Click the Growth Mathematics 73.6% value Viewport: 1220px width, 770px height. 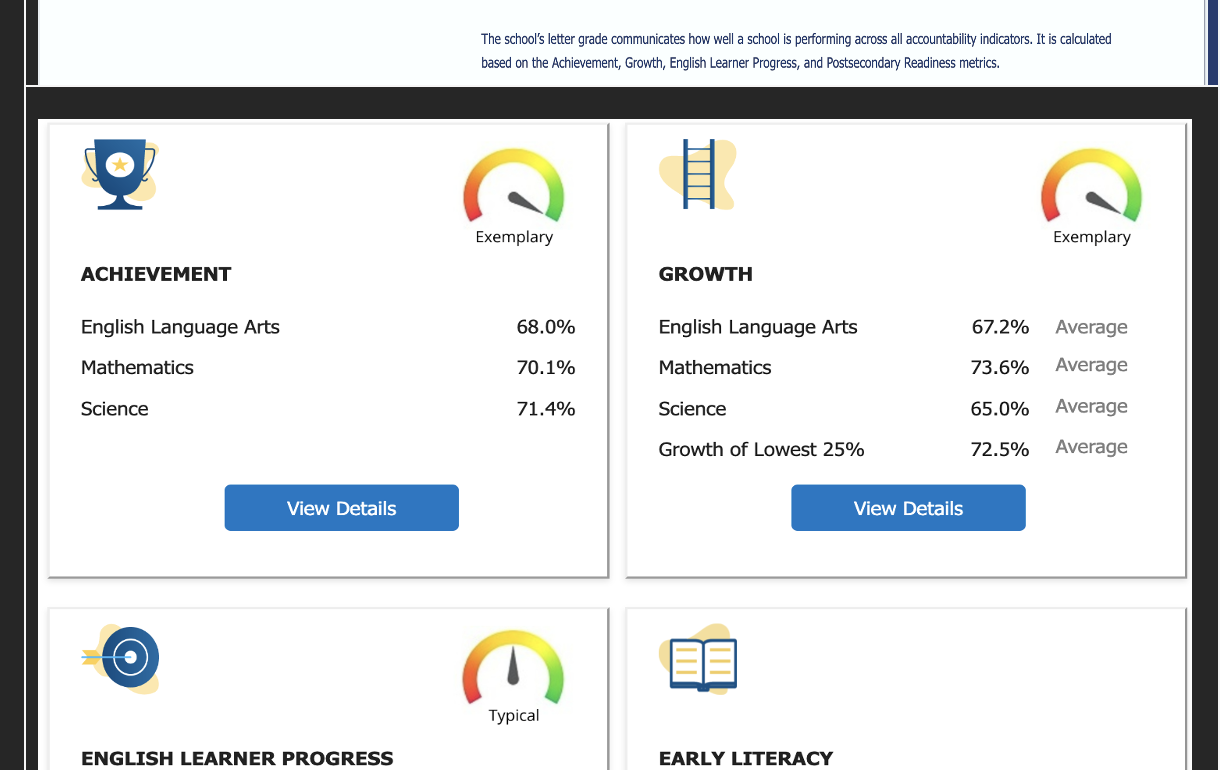pyautogui.click(x=1000, y=367)
